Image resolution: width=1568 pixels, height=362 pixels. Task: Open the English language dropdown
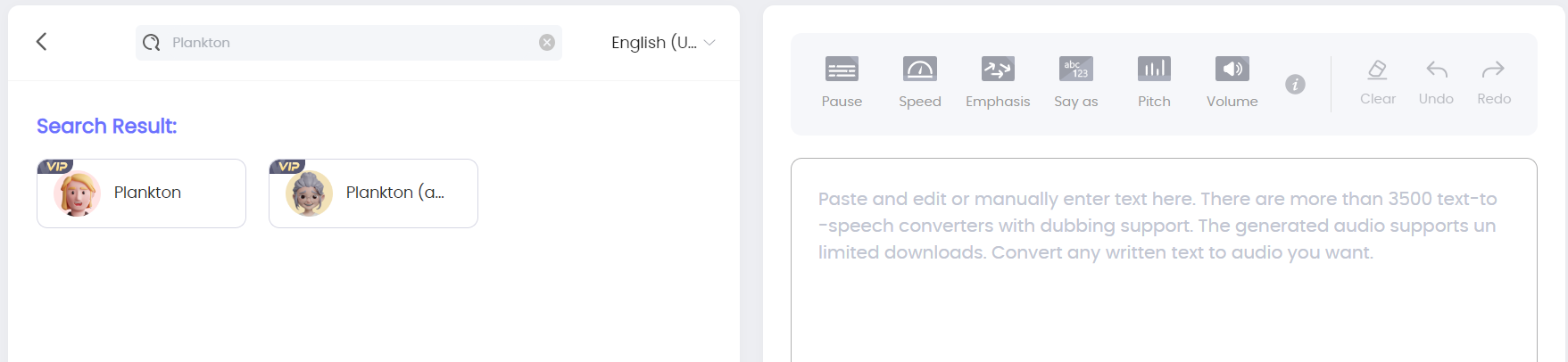(x=663, y=43)
